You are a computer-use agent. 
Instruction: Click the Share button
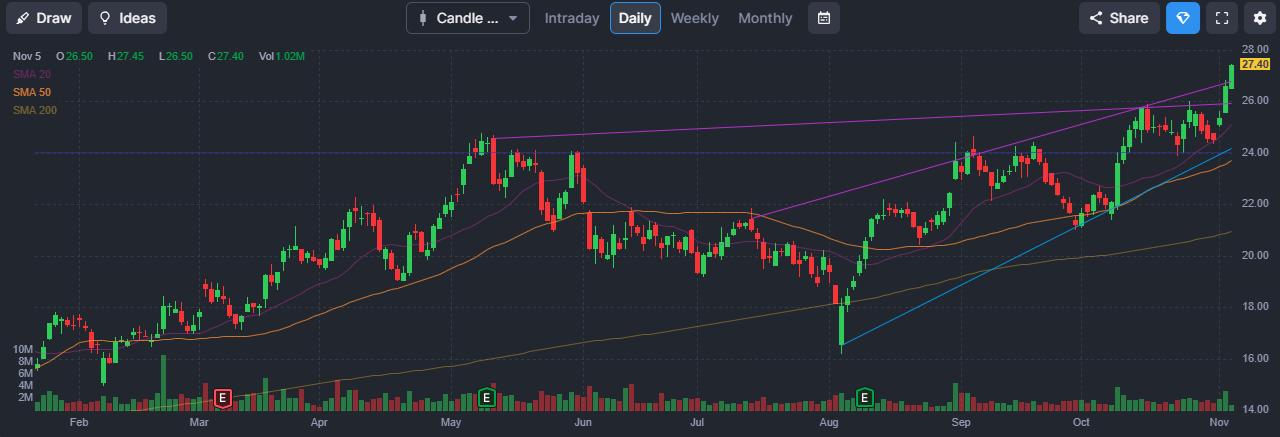1119,18
